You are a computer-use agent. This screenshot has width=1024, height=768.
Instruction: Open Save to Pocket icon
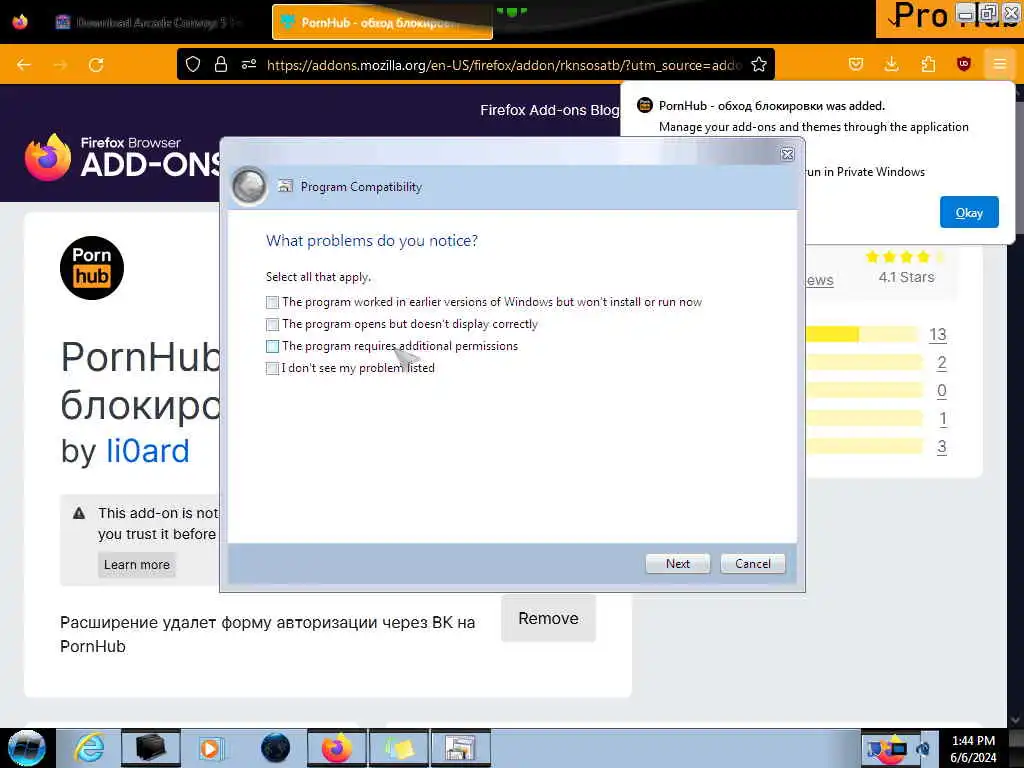click(856, 64)
